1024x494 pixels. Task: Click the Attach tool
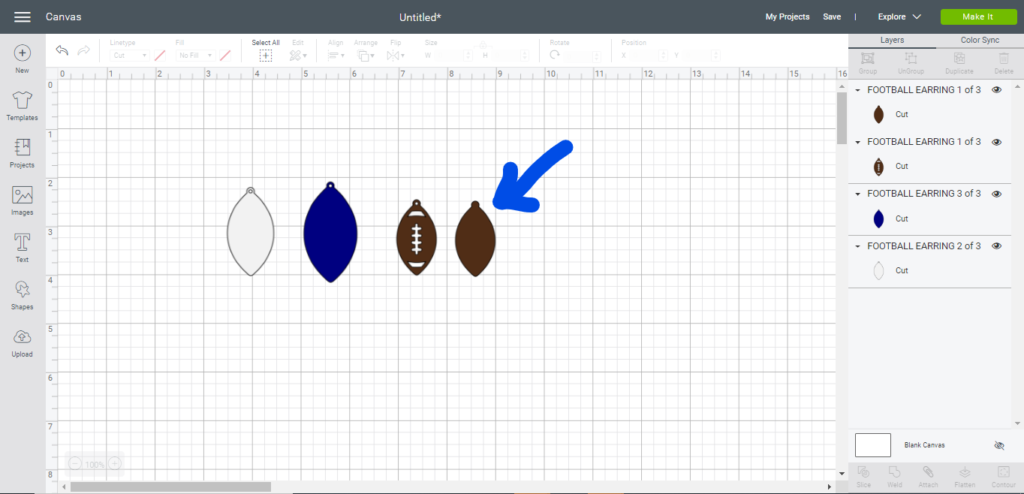tap(927, 478)
